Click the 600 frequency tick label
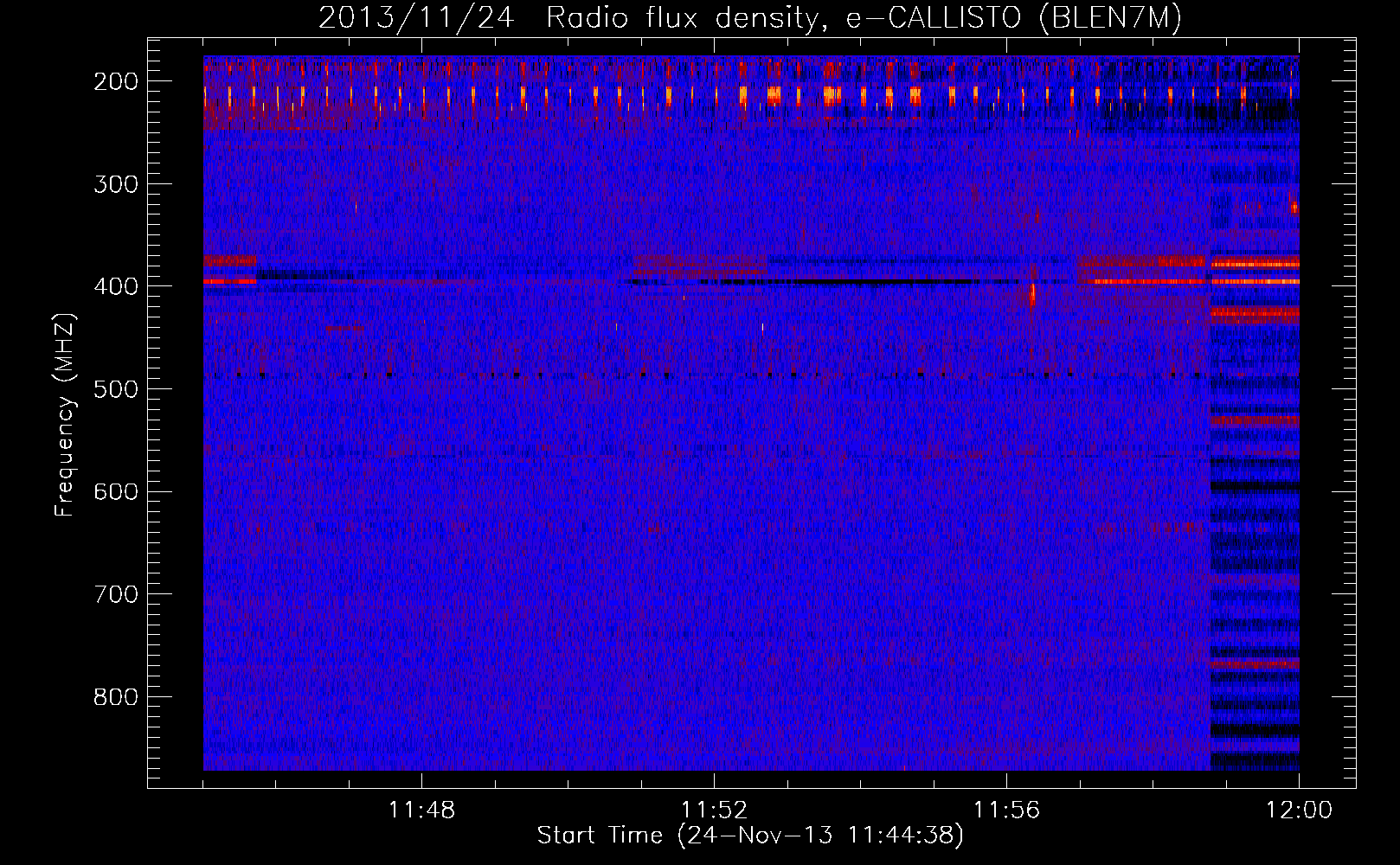Screen dimensions: 1400x865 [x=116, y=491]
